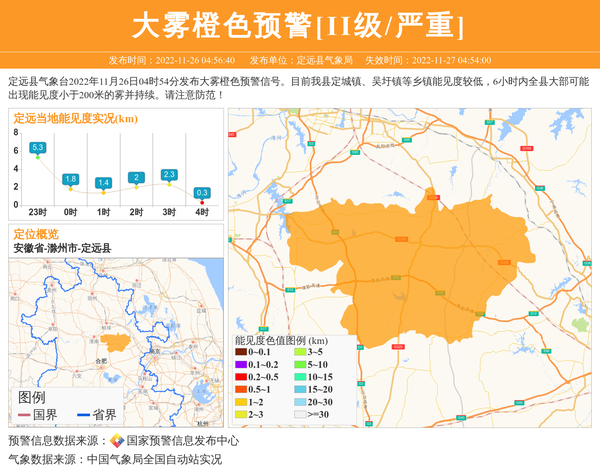This screenshot has width=600, height=471.
Task: Click the 定远当地能见度实况 chart heading
Action: coord(75,119)
